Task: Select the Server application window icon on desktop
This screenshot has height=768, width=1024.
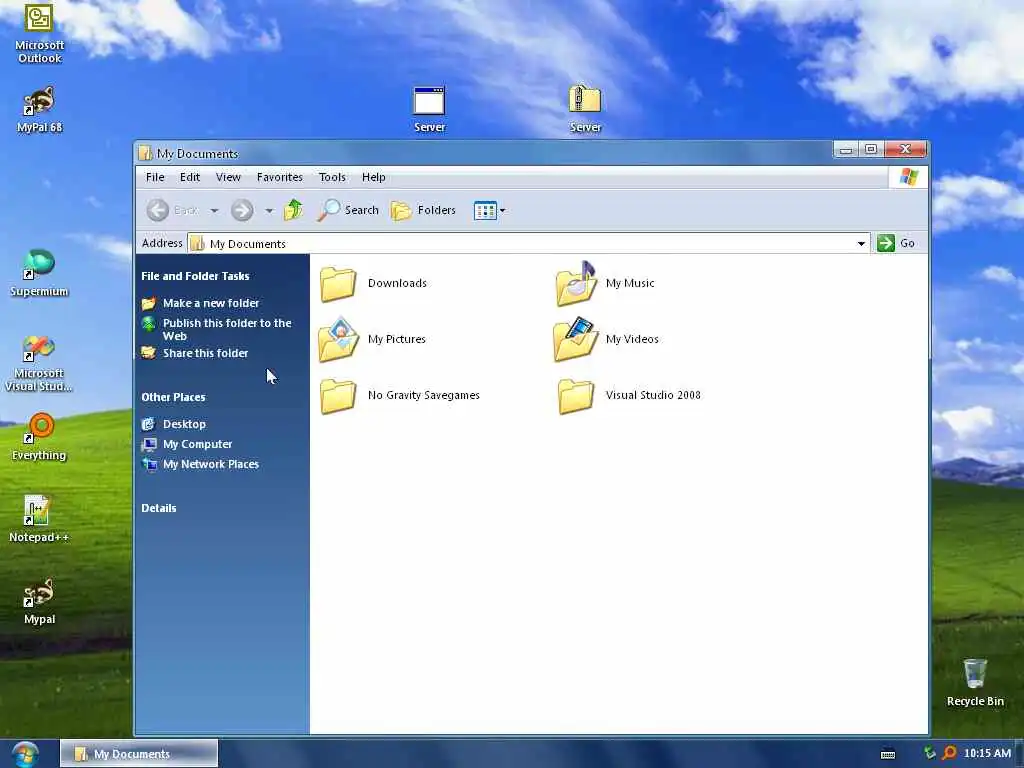Action: point(429,109)
